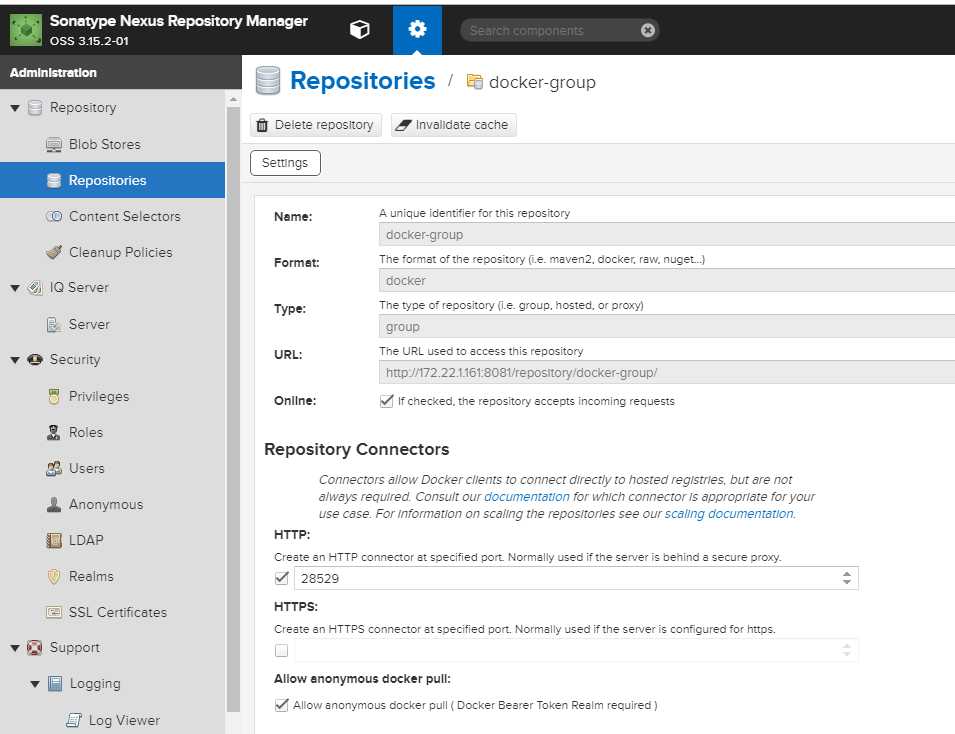Click the Logging icon
The width and height of the screenshot is (955, 734).
55,683
